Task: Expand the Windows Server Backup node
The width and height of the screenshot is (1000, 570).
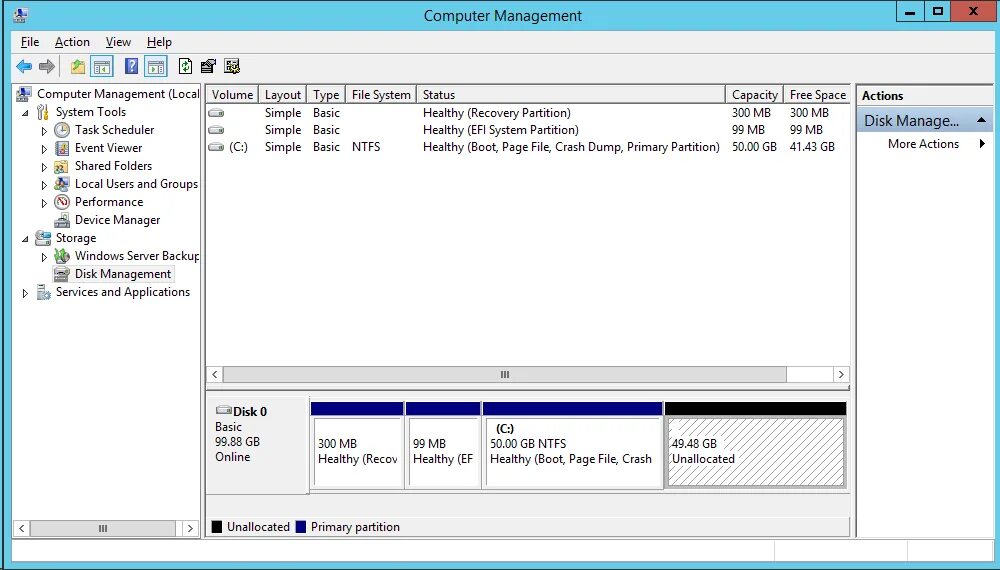Action: point(44,257)
